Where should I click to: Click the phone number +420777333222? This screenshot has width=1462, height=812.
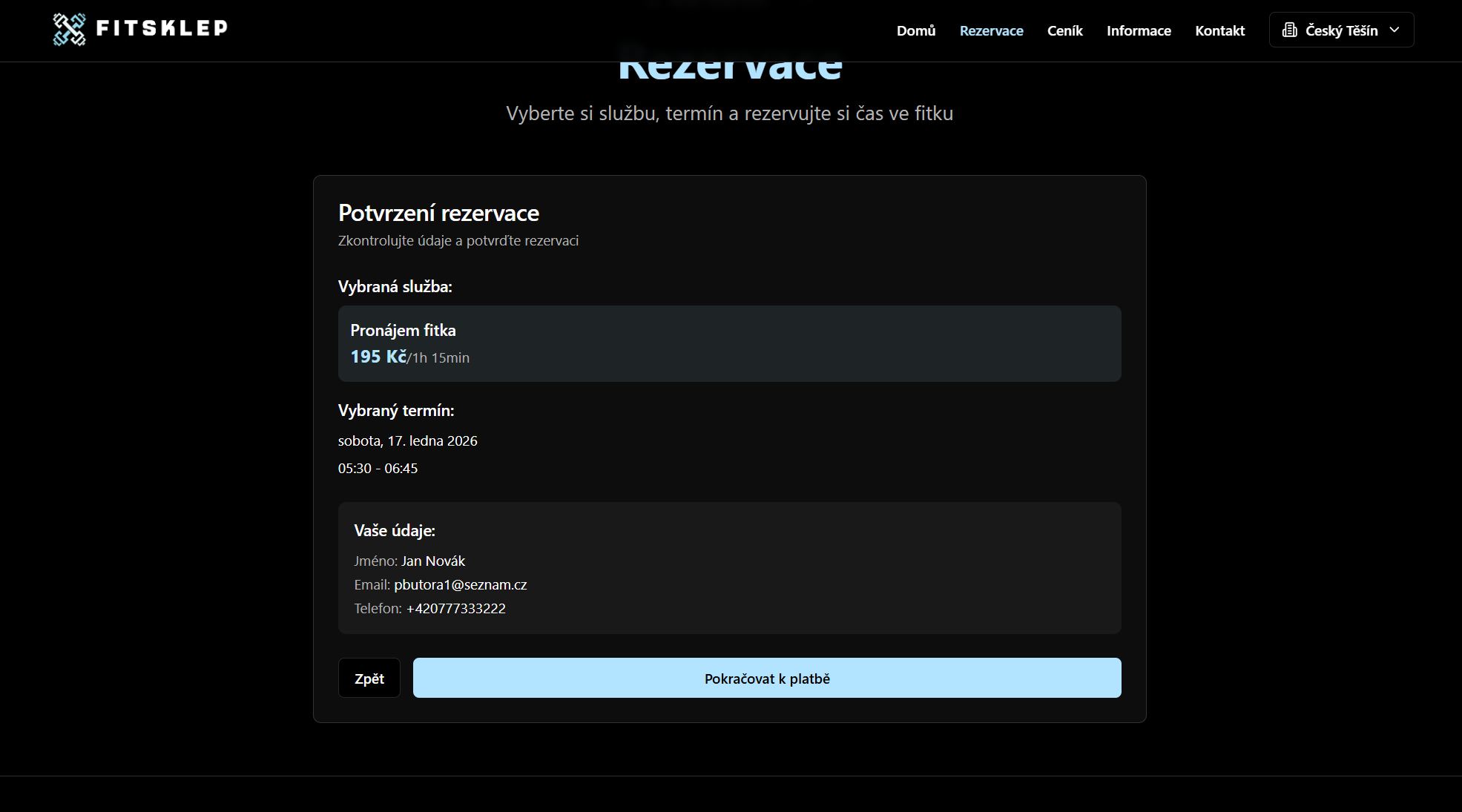(455, 608)
